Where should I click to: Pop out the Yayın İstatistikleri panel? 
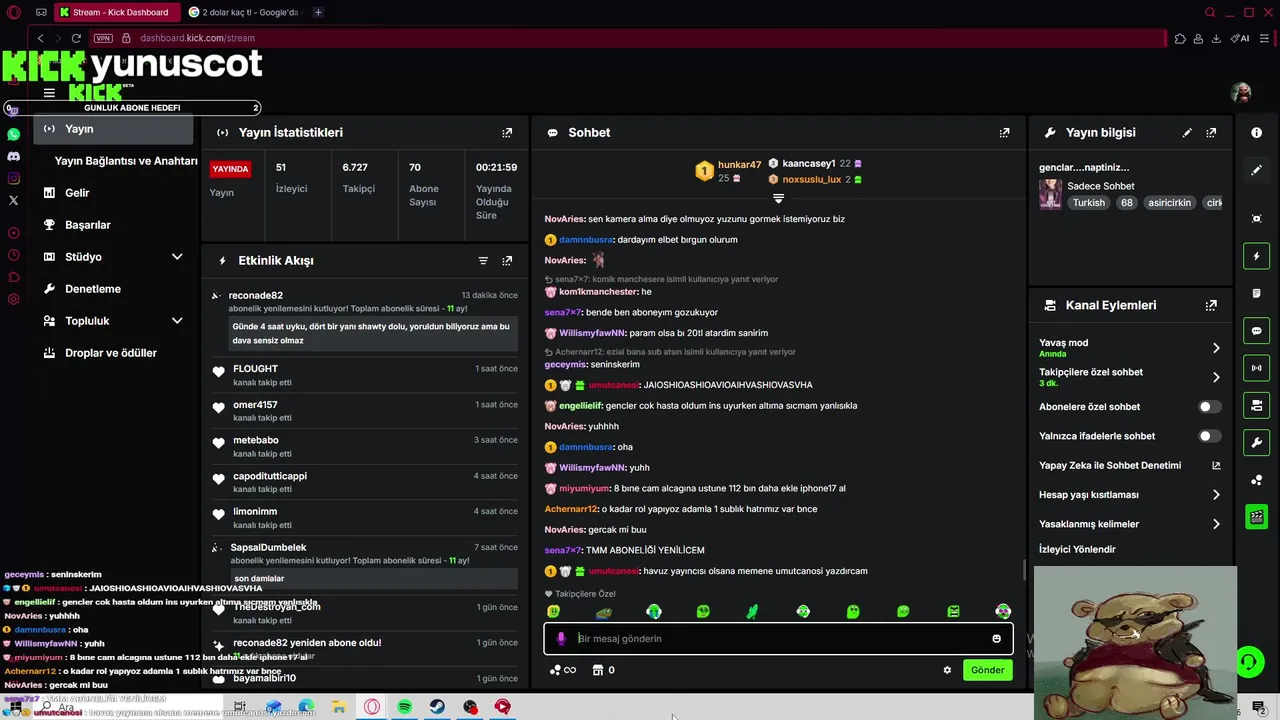click(507, 133)
